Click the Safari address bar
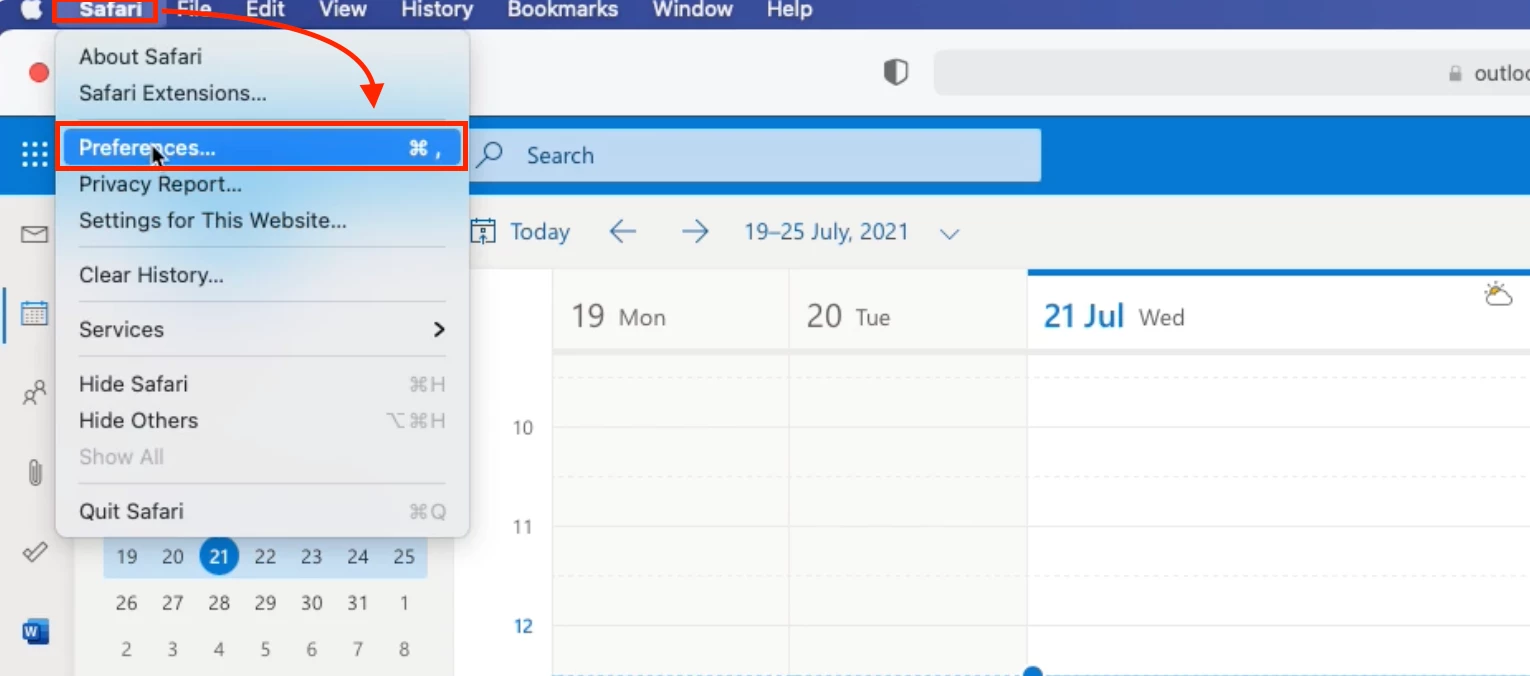Screen dimensions: 1530x676 pos(1232,73)
